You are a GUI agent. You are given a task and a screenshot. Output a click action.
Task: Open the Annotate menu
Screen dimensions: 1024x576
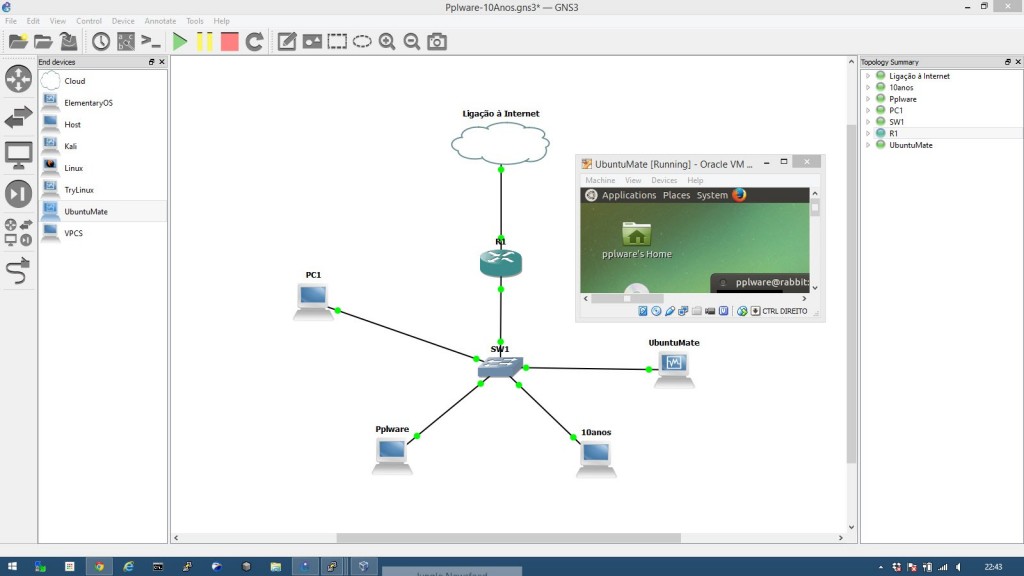coord(160,21)
